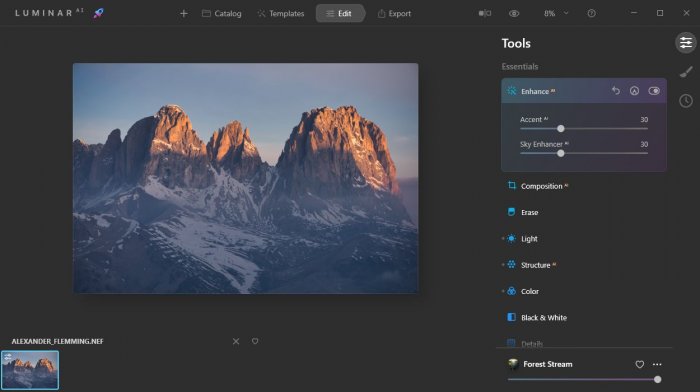
Task: Maximize the Luminar window
Action: (x=660, y=13)
